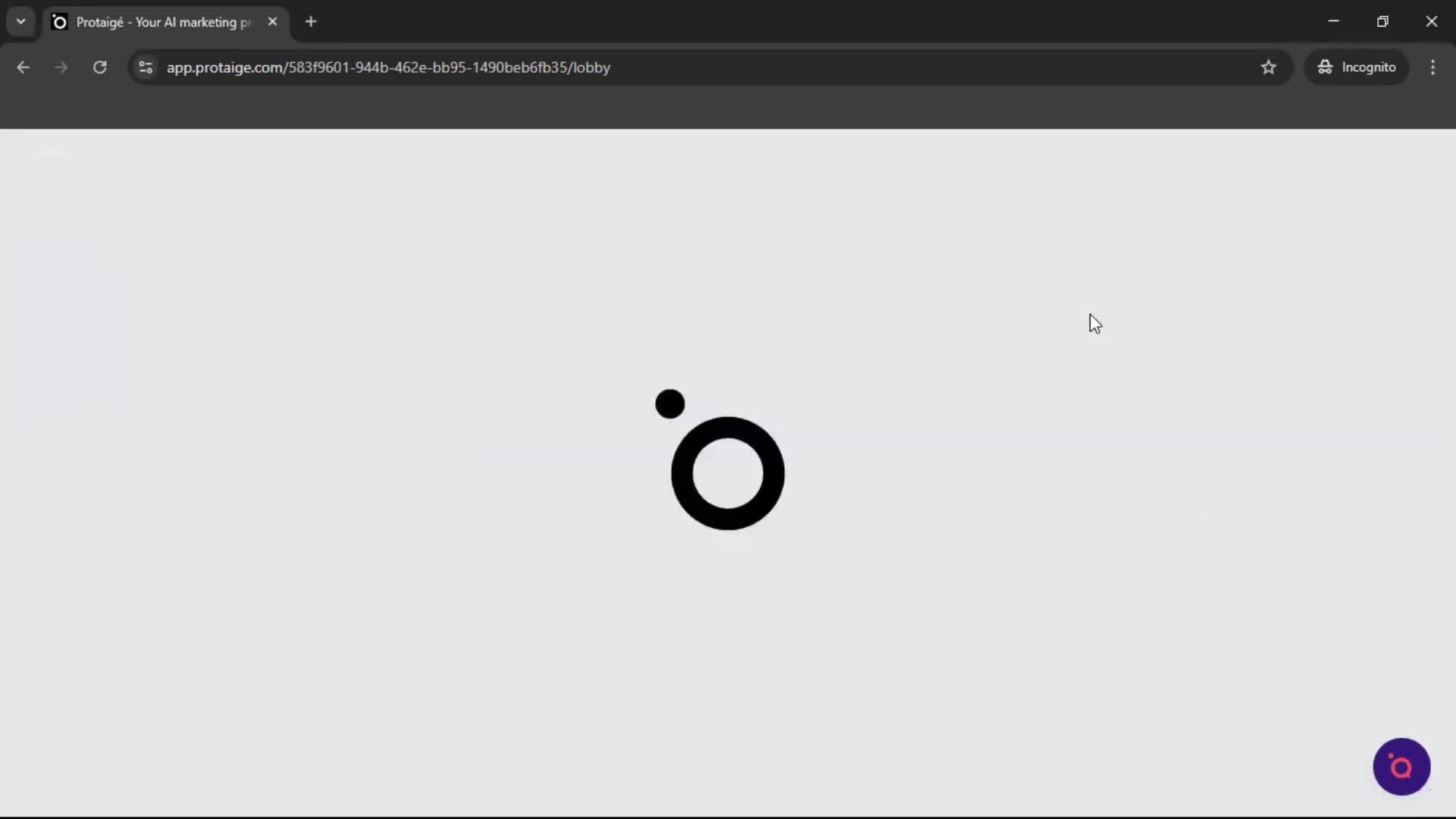Open the tab search chevron dropdown
The image size is (1456, 819).
click(x=20, y=21)
